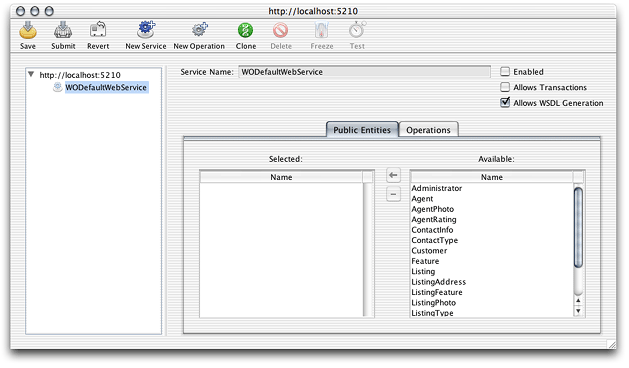The image size is (629, 368).
Task: Select the http://localhost:5210 root tree item
Action: click(x=80, y=75)
